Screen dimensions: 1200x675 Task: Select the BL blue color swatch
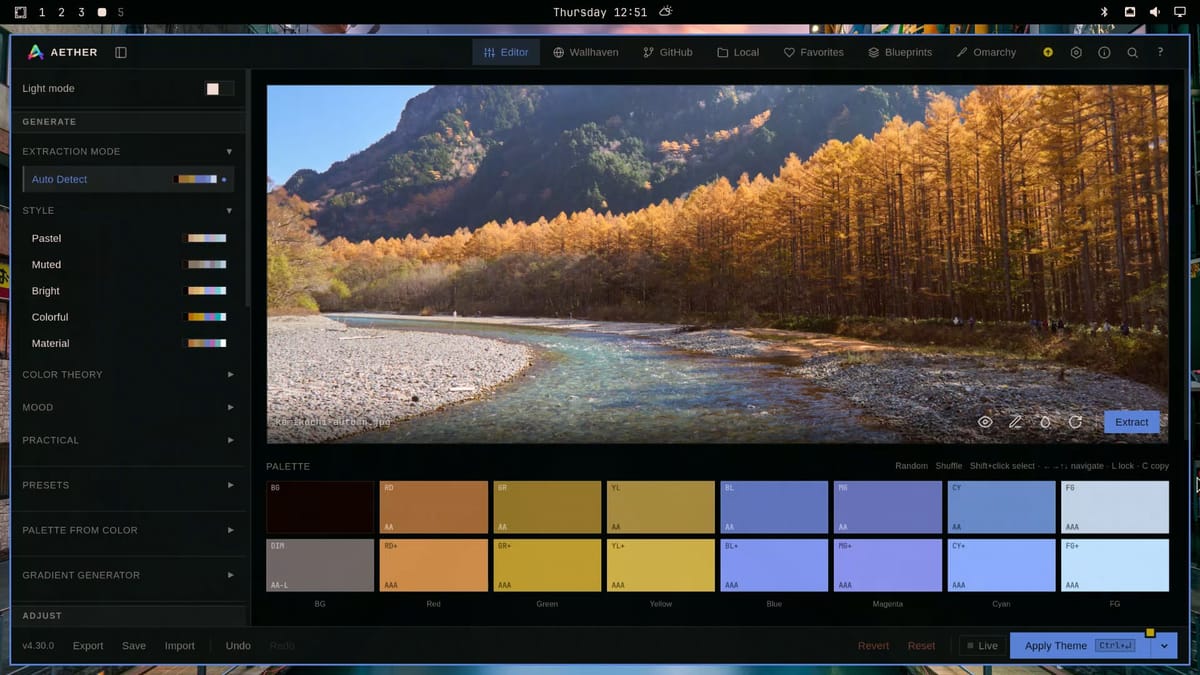(774, 507)
